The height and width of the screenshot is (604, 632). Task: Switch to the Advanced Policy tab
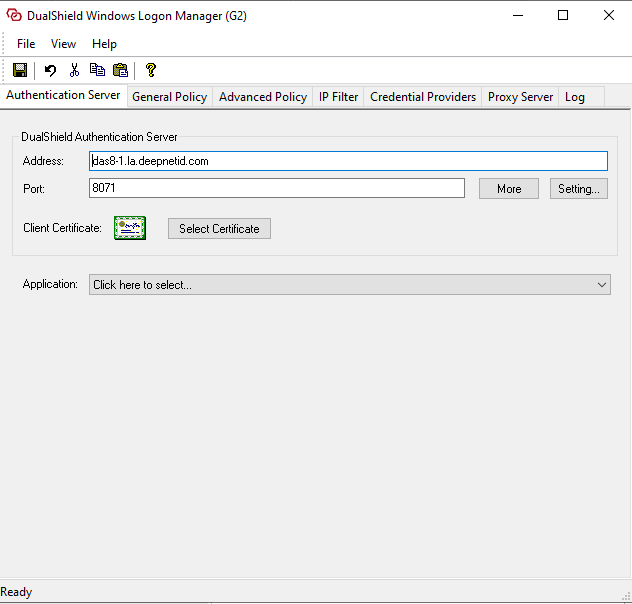[262, 97]
